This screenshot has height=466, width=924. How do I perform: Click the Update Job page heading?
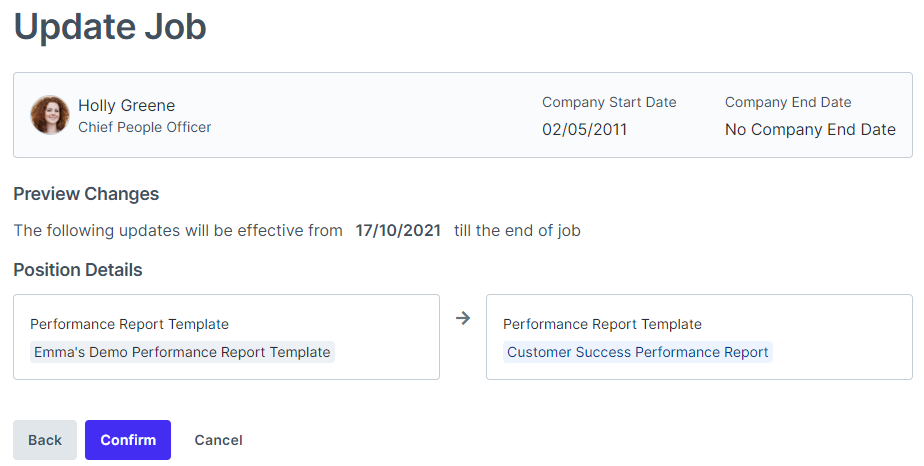[110, 27]
